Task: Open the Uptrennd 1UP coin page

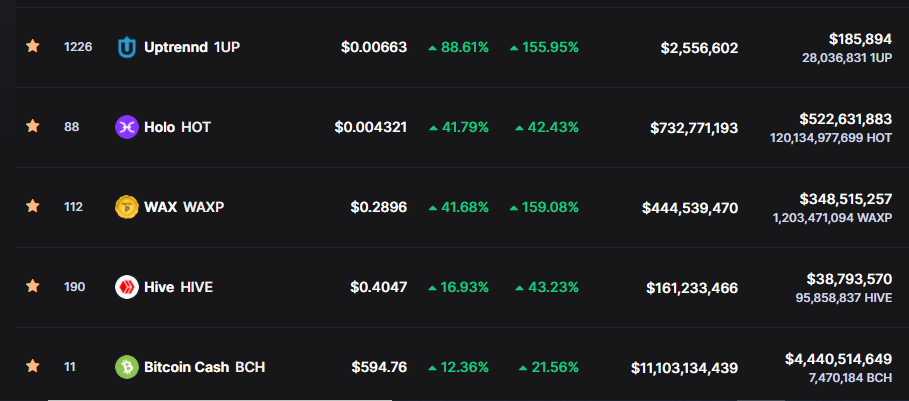Action: click(x=192, y=47)
